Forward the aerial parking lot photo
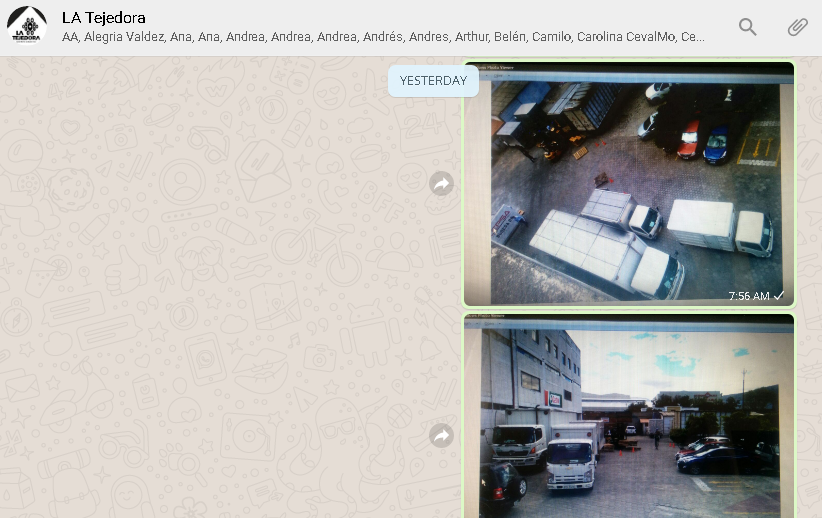 [x=441, y=184]
